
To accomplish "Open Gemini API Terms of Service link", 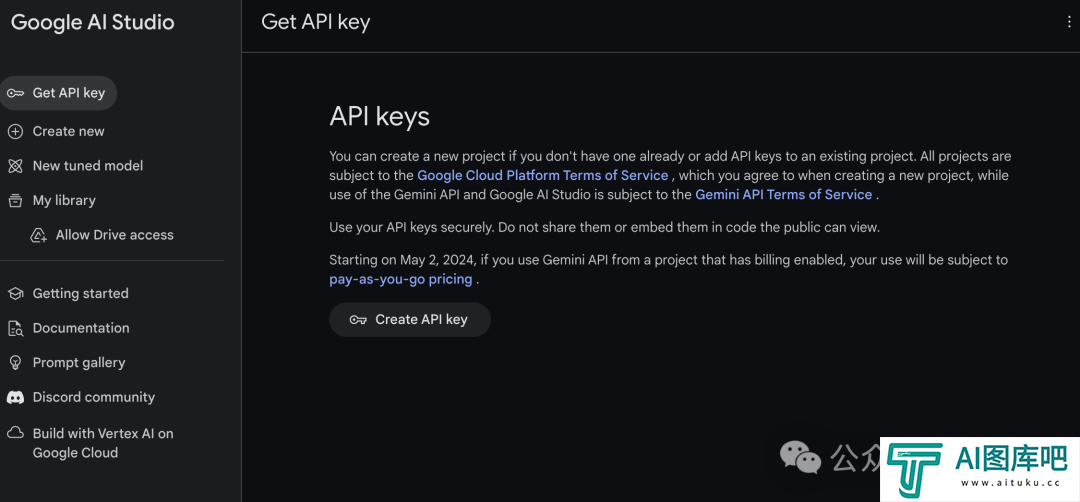I will pos(784,194).
